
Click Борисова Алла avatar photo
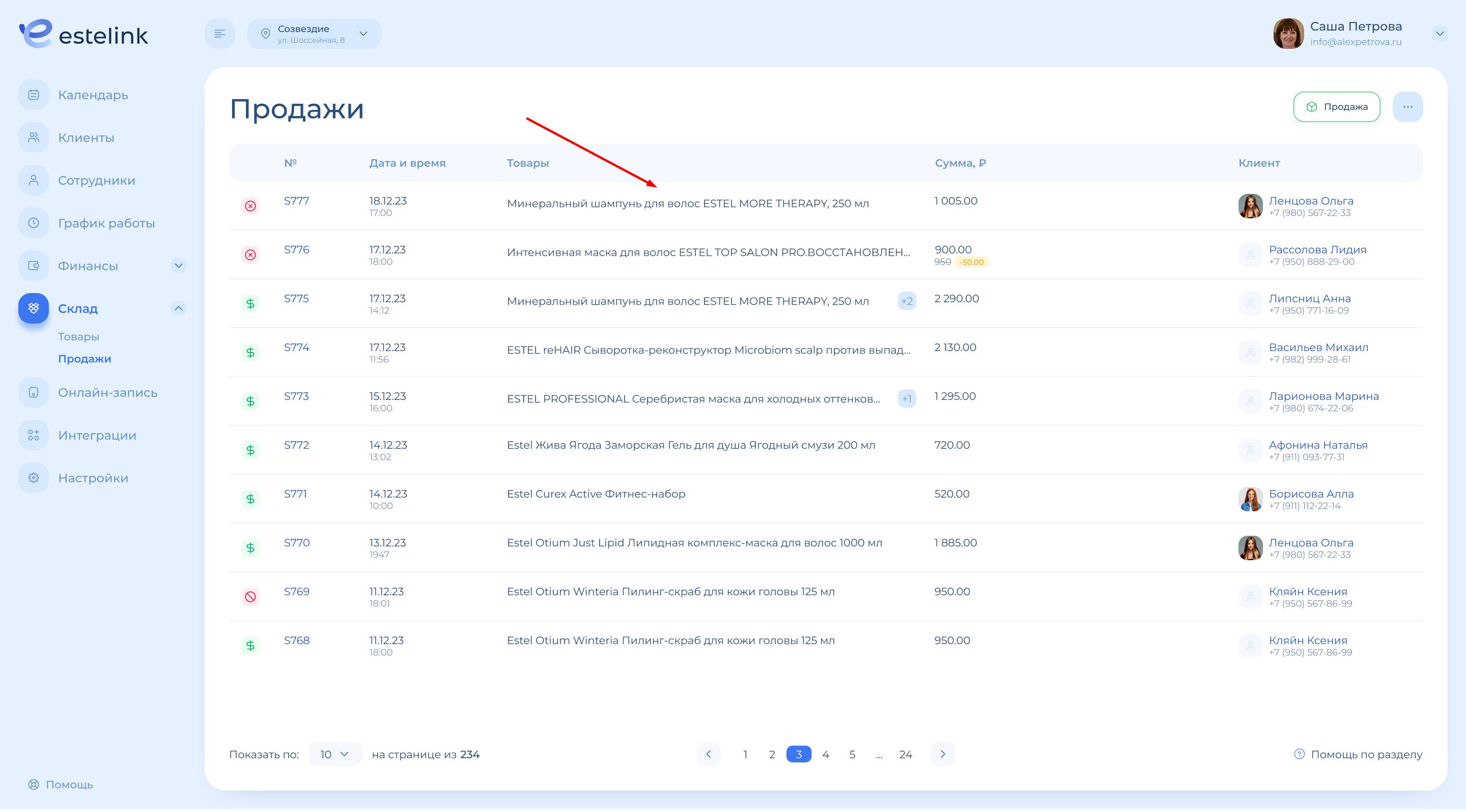(x=1250, y=499)
